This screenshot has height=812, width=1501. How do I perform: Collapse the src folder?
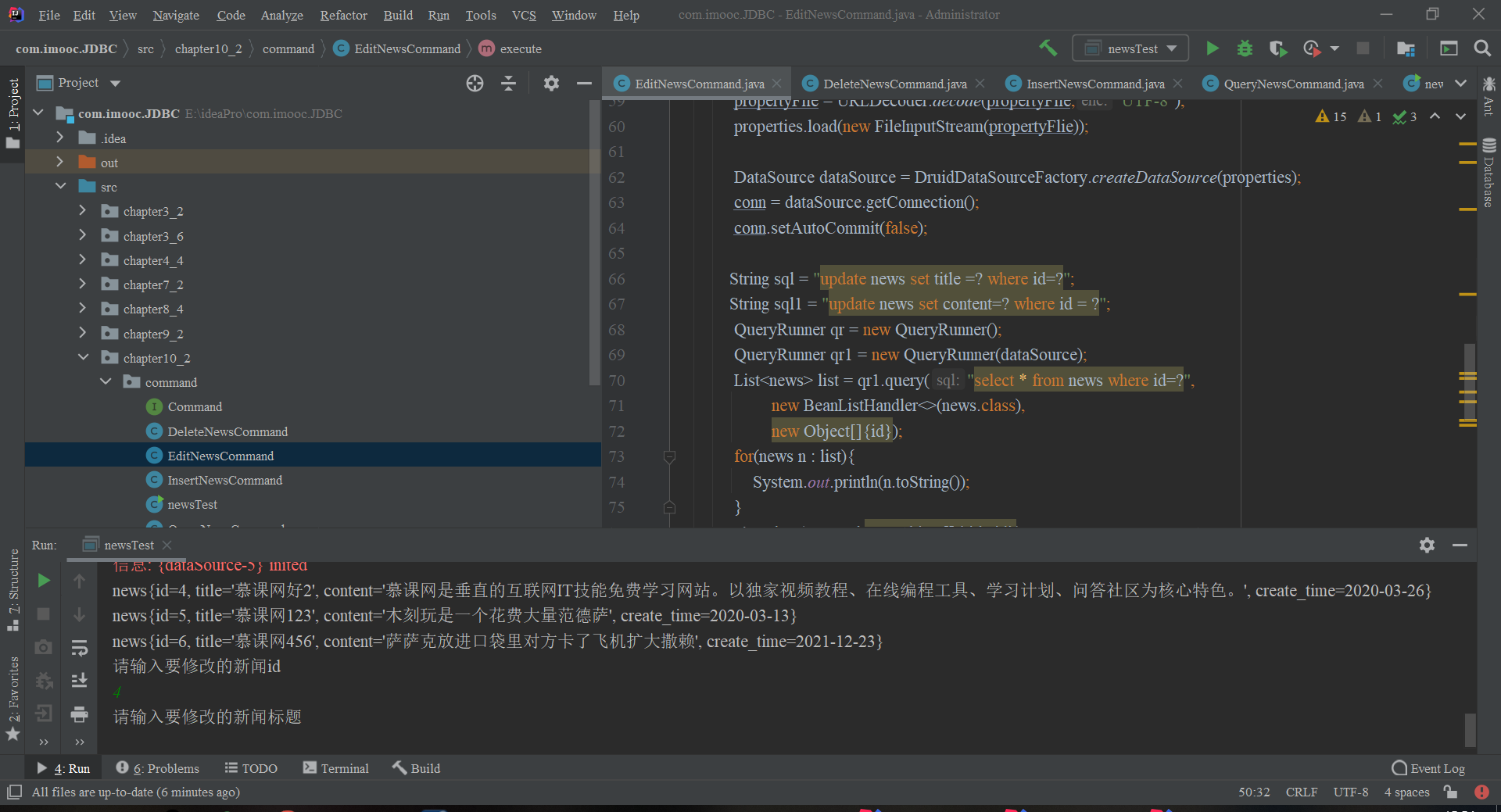59,186
